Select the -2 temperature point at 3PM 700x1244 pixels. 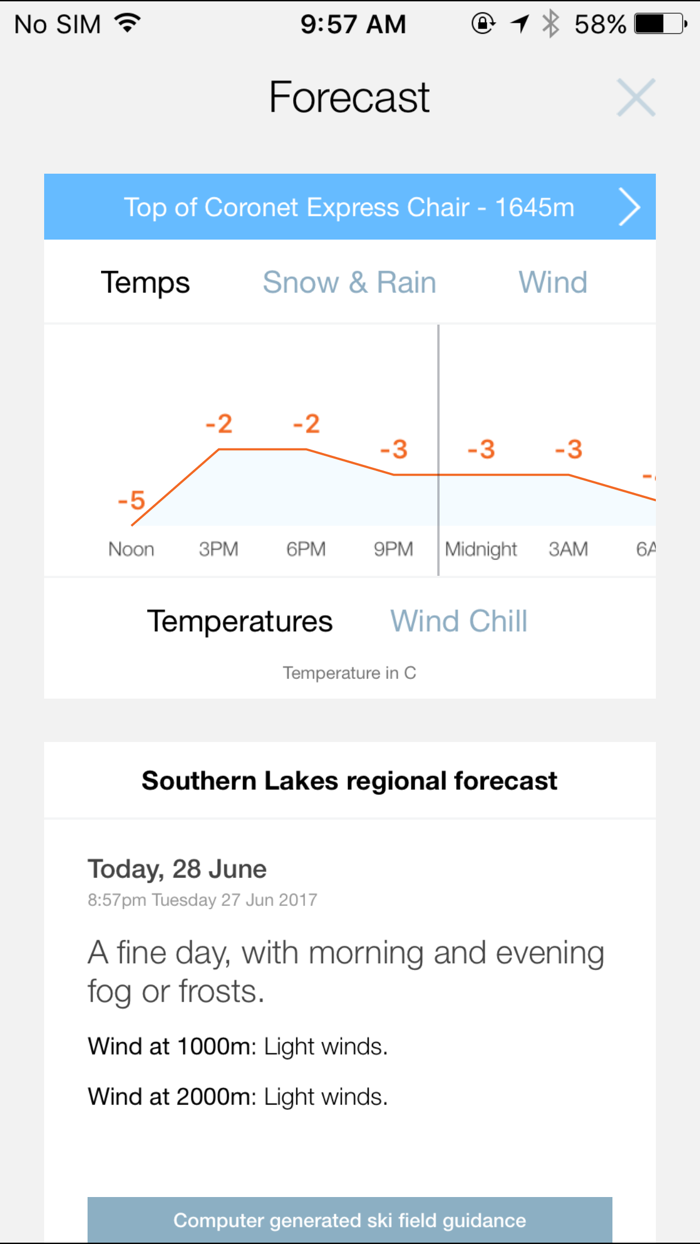(218, 422)
